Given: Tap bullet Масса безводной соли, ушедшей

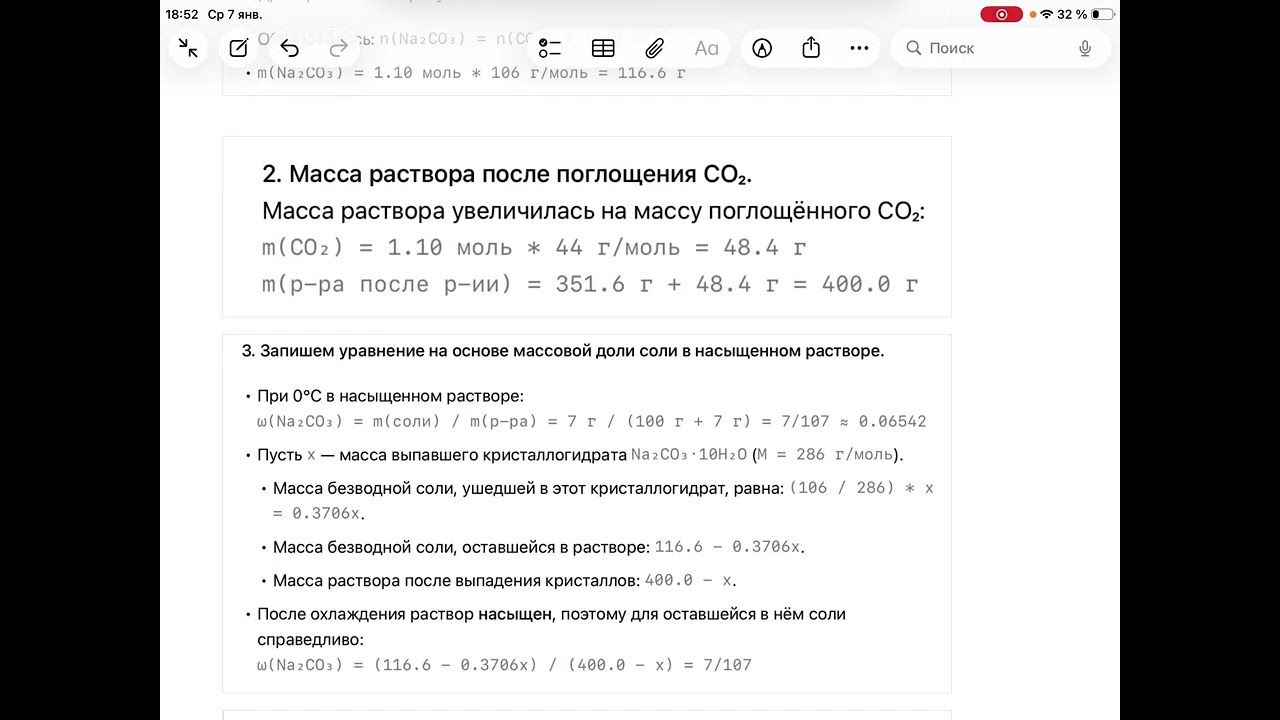Looking at the screenshot, I should (603, 500).
